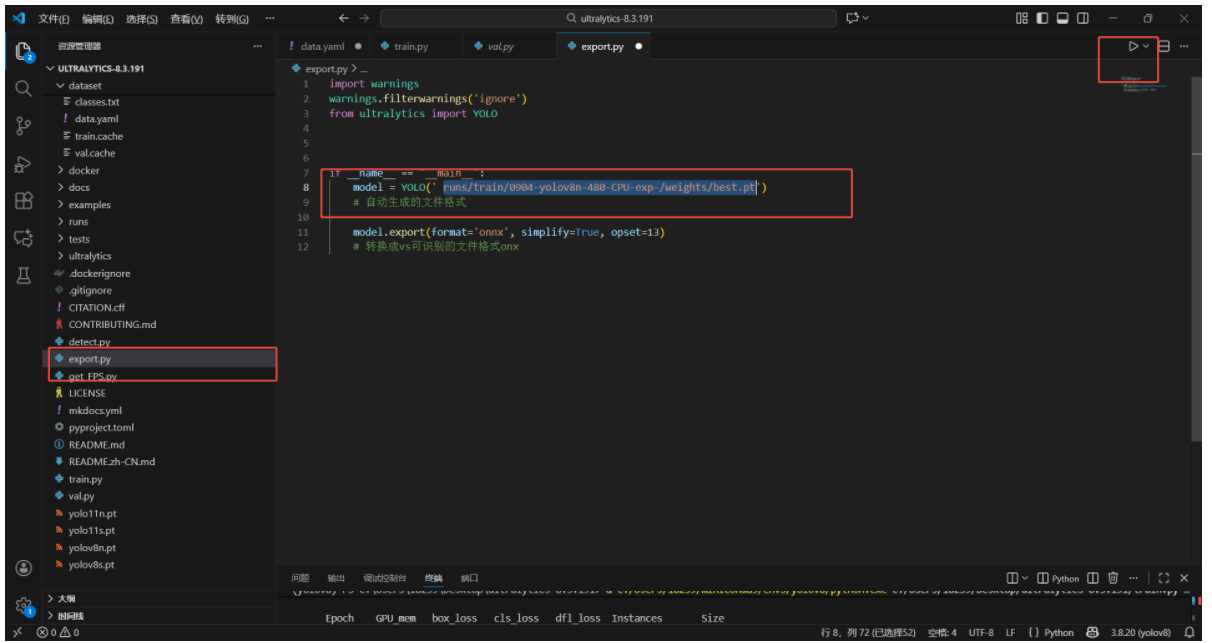Open detect.py in the file explorer
1212x643 pixels.
[x=160, y=342]
